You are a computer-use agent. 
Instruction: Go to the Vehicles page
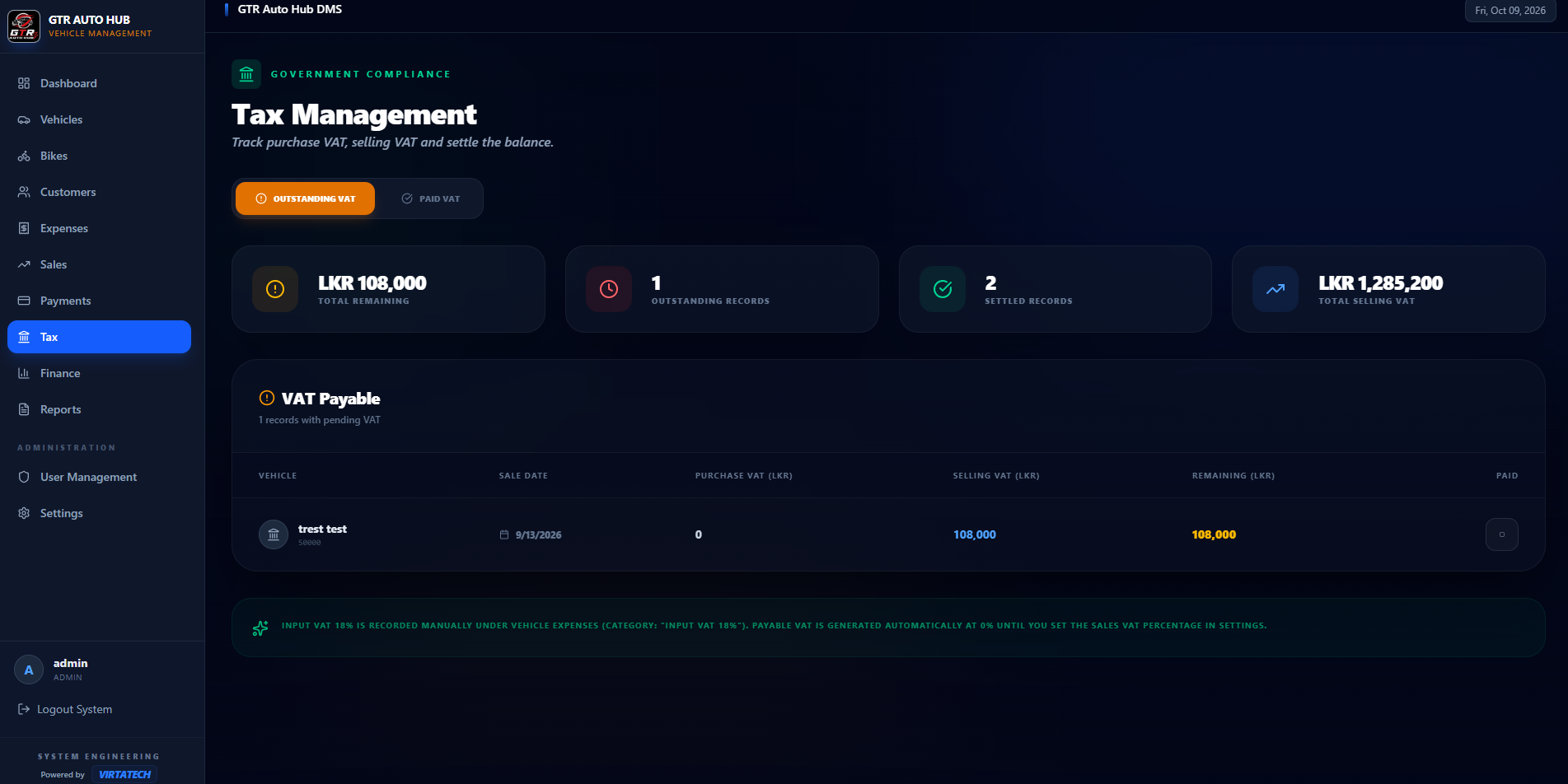[x=99, y=119]
